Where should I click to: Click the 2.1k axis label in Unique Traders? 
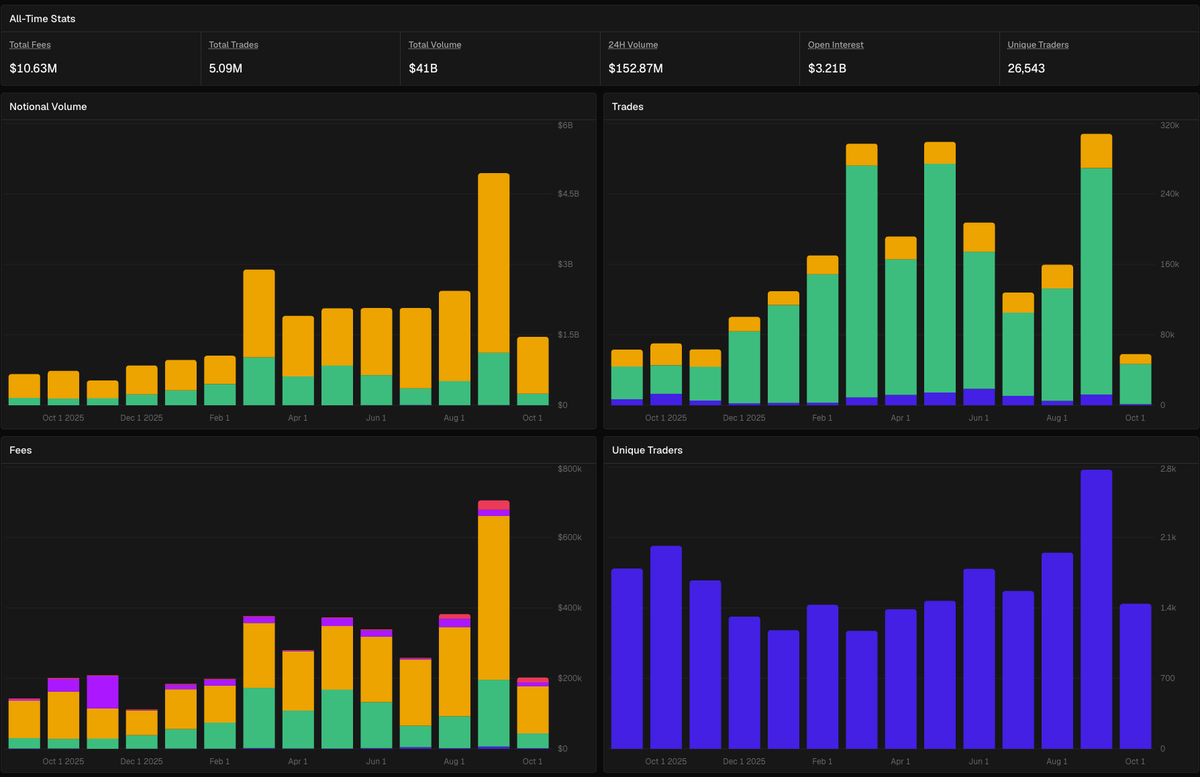click(1168, 538)
